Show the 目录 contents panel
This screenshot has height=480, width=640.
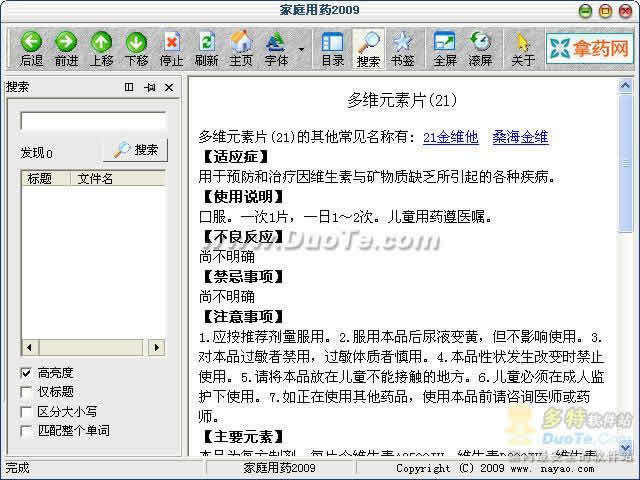pyautogui.click(x=333, y=49)
